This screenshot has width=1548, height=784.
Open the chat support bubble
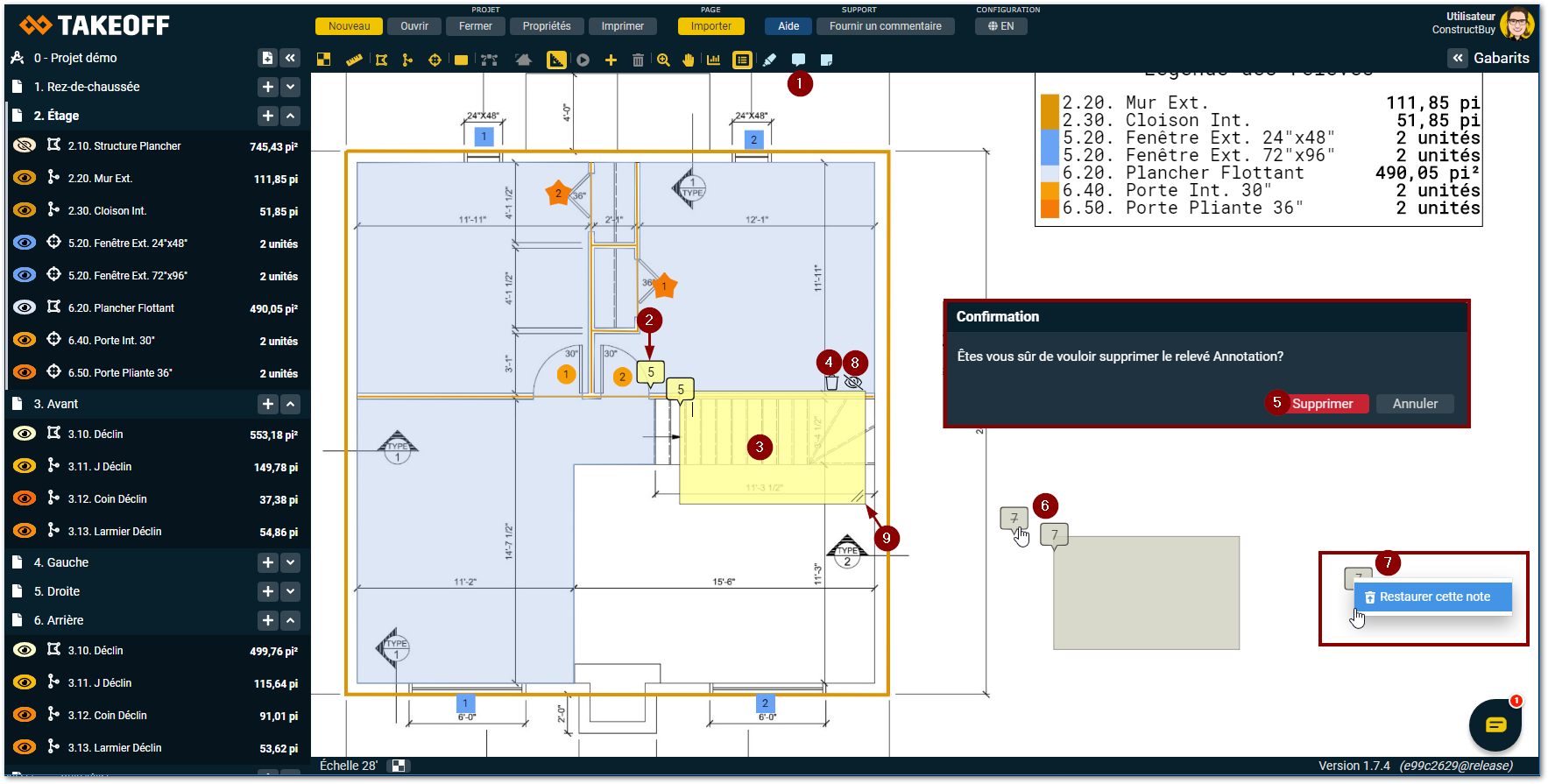click(x=1495, y=724)
